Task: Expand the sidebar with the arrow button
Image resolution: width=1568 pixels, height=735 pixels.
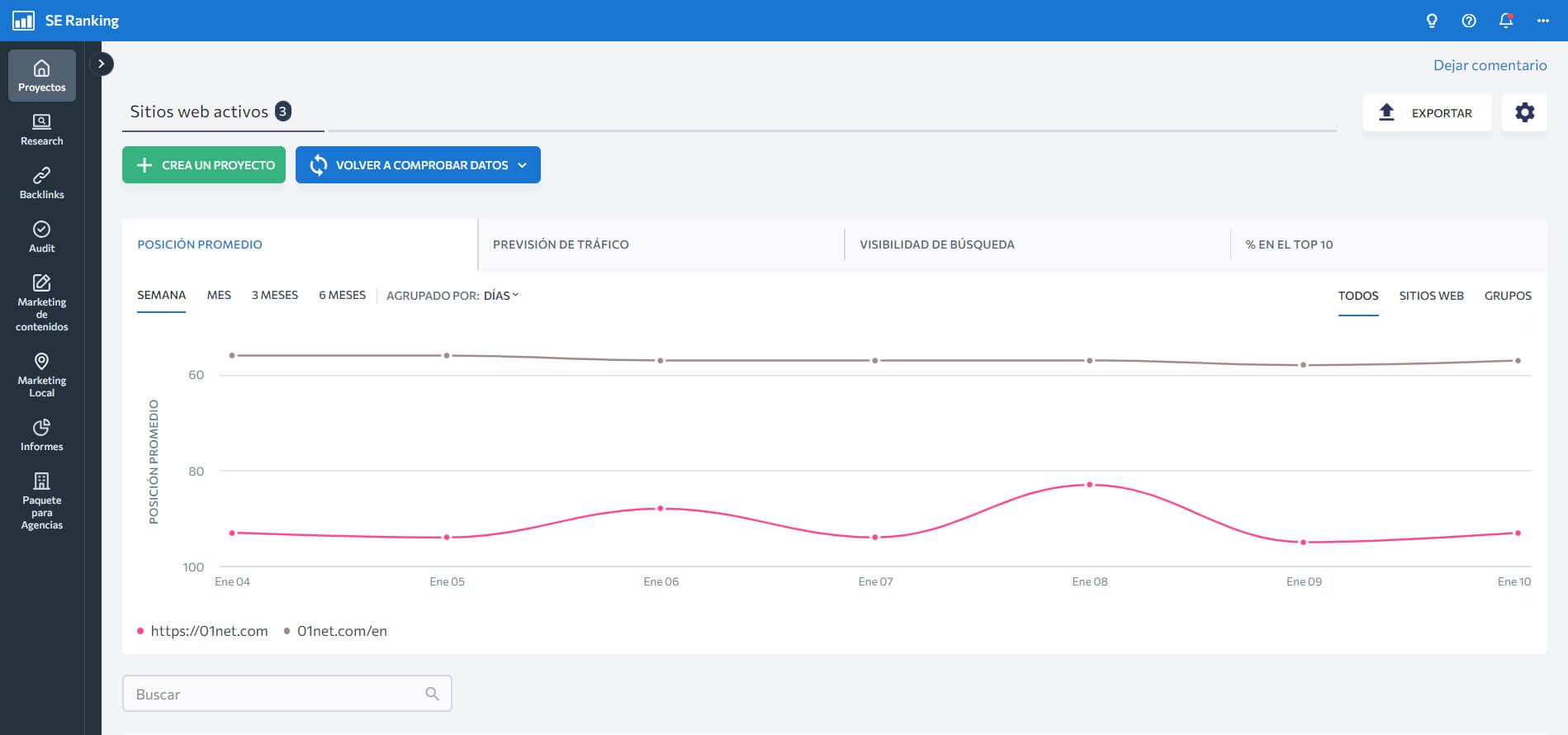Action: point(102,64)
